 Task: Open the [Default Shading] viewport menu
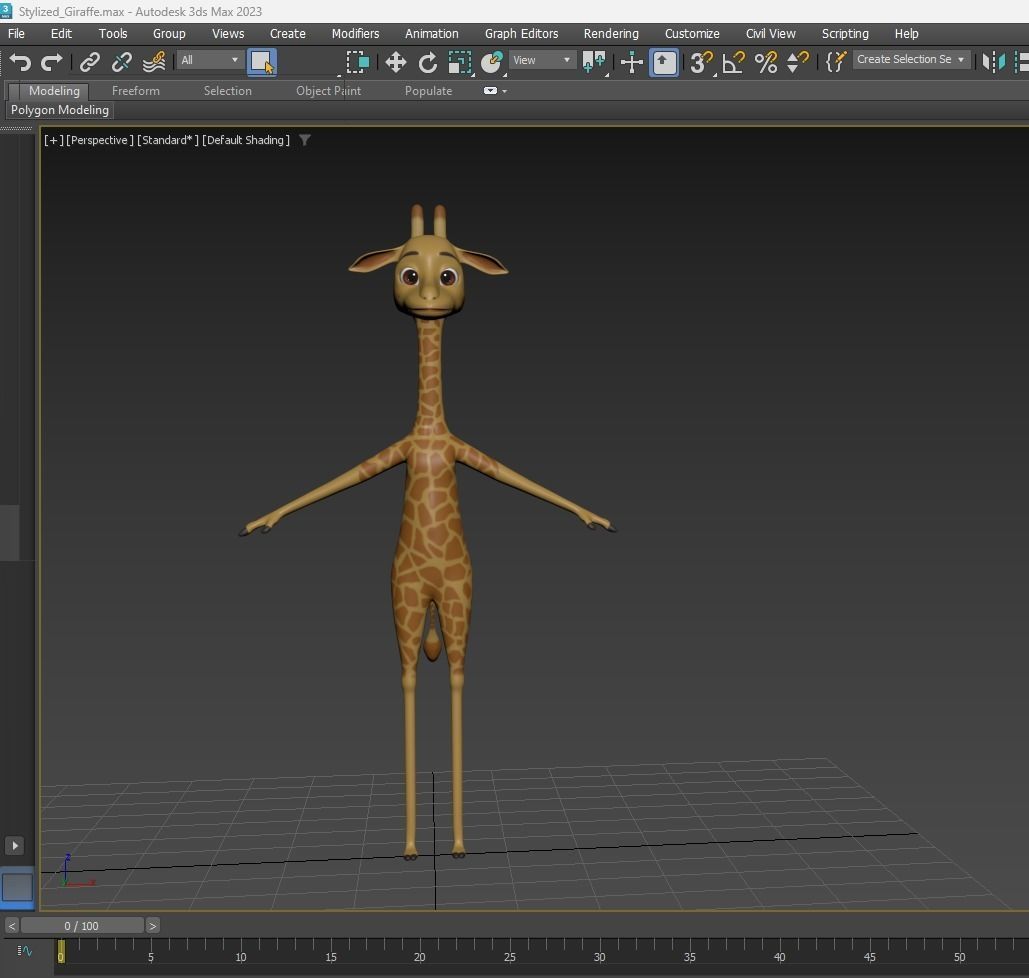245,140
